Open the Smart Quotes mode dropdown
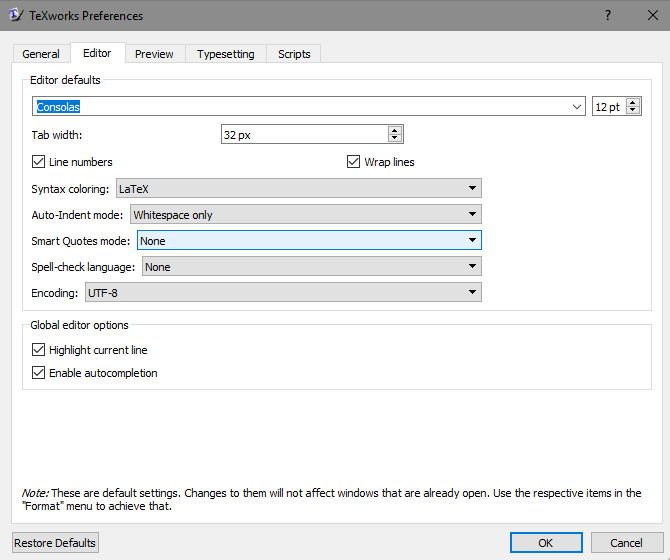Viewport: 670px width, 560px height. tap(309, 240)
